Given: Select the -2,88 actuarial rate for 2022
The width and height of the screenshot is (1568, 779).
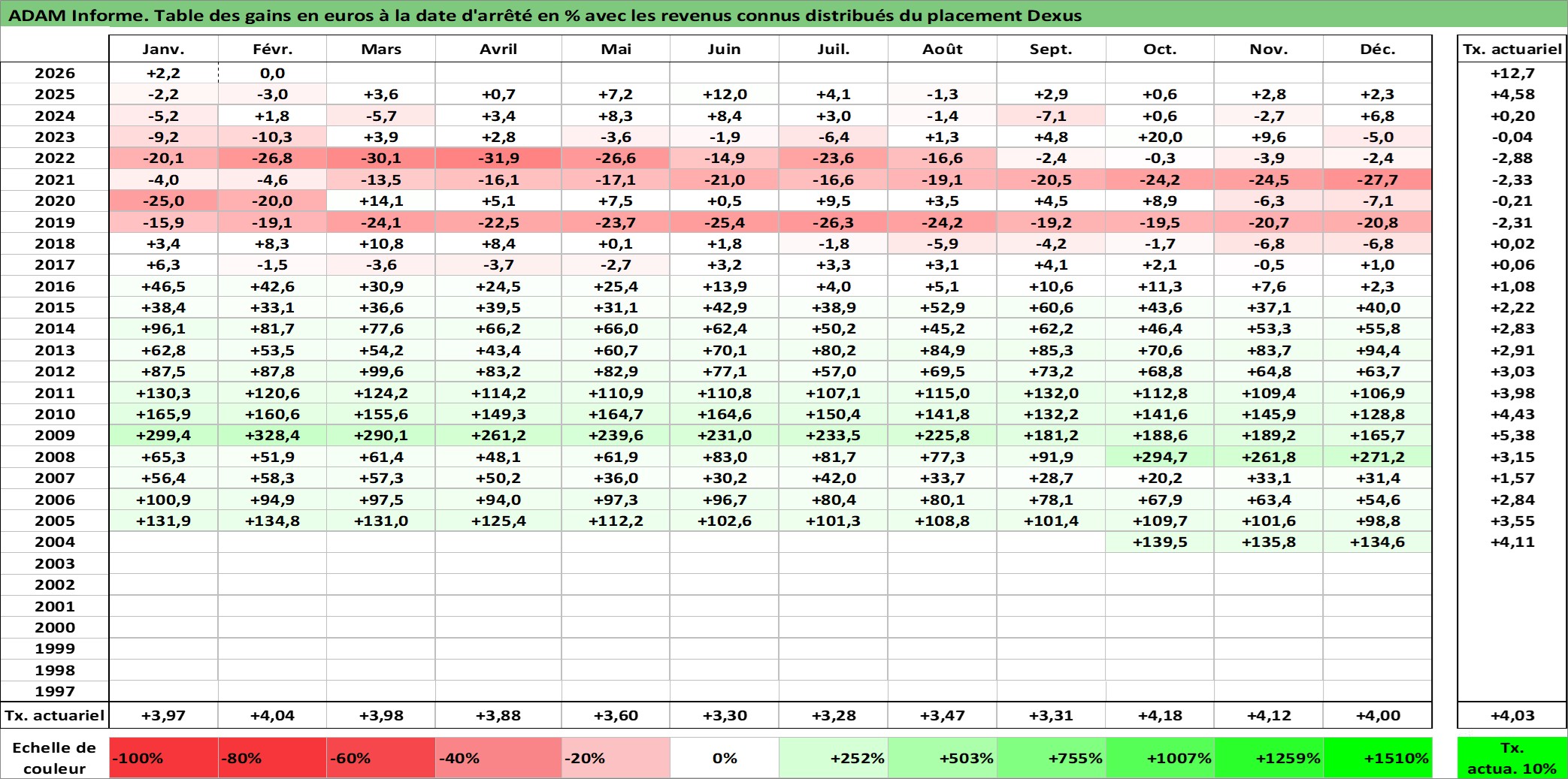Looking at the screenshot, I should pos(1512,158).
